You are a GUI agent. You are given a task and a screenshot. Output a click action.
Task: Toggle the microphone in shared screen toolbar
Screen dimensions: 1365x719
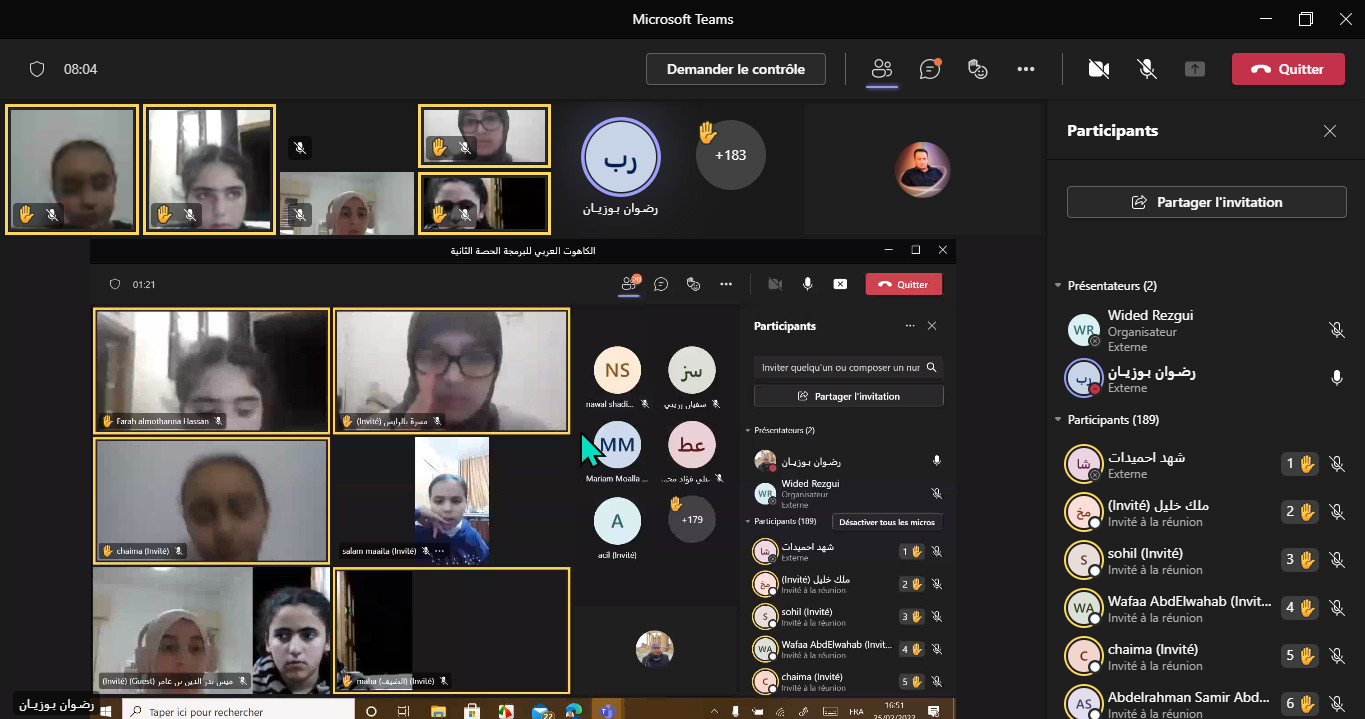point(807,284)
